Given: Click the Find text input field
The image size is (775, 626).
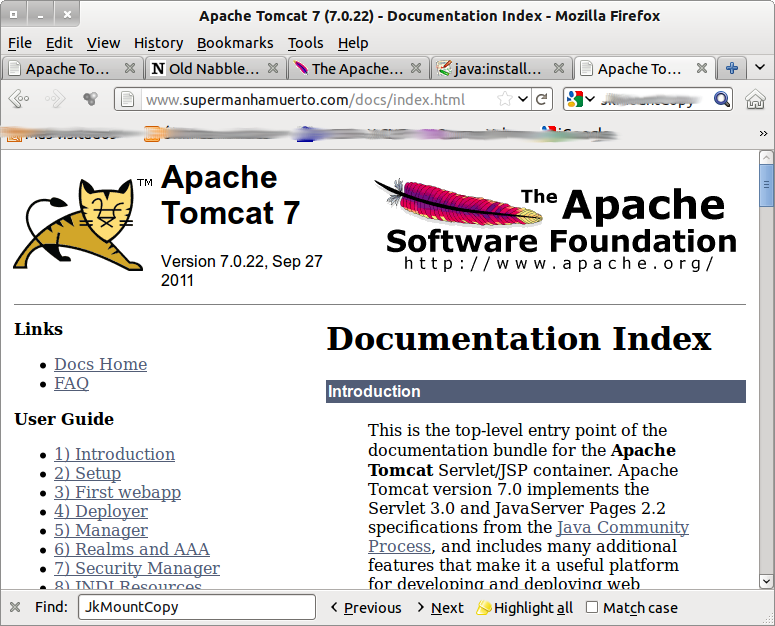Looking at the screenshot, I should pos(196,607).
